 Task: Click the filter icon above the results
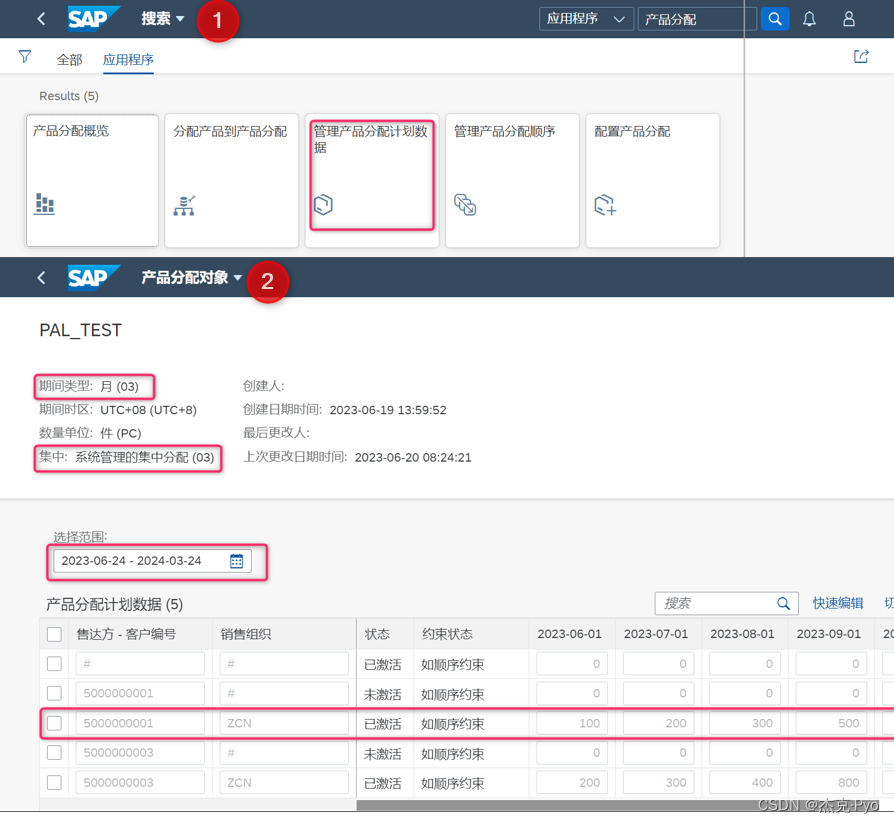point(24,57)
